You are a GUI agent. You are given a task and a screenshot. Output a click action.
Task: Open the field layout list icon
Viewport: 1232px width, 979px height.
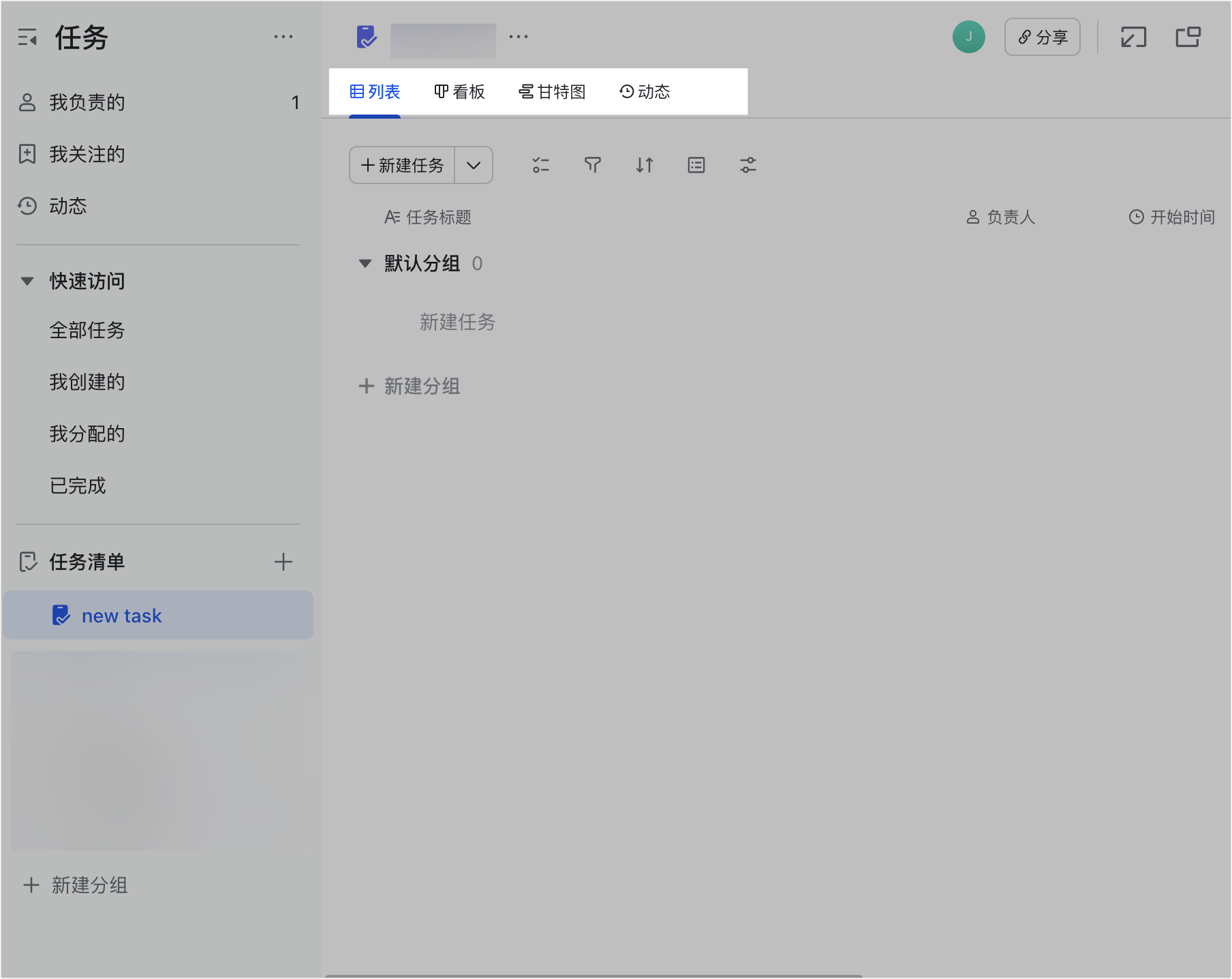696,165
